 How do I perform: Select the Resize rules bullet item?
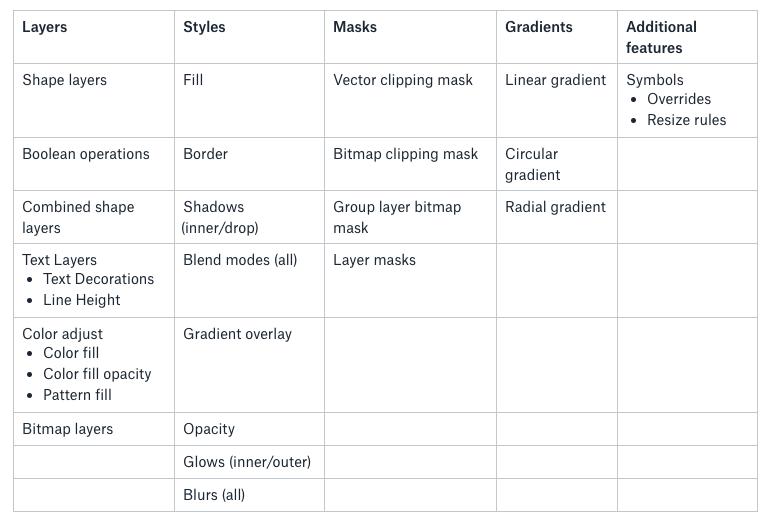(687, 120)
